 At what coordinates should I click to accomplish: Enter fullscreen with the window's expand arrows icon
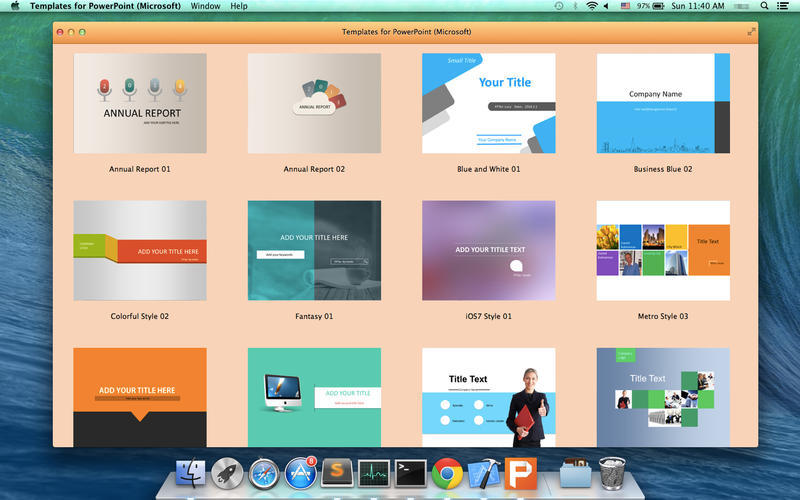752,32
